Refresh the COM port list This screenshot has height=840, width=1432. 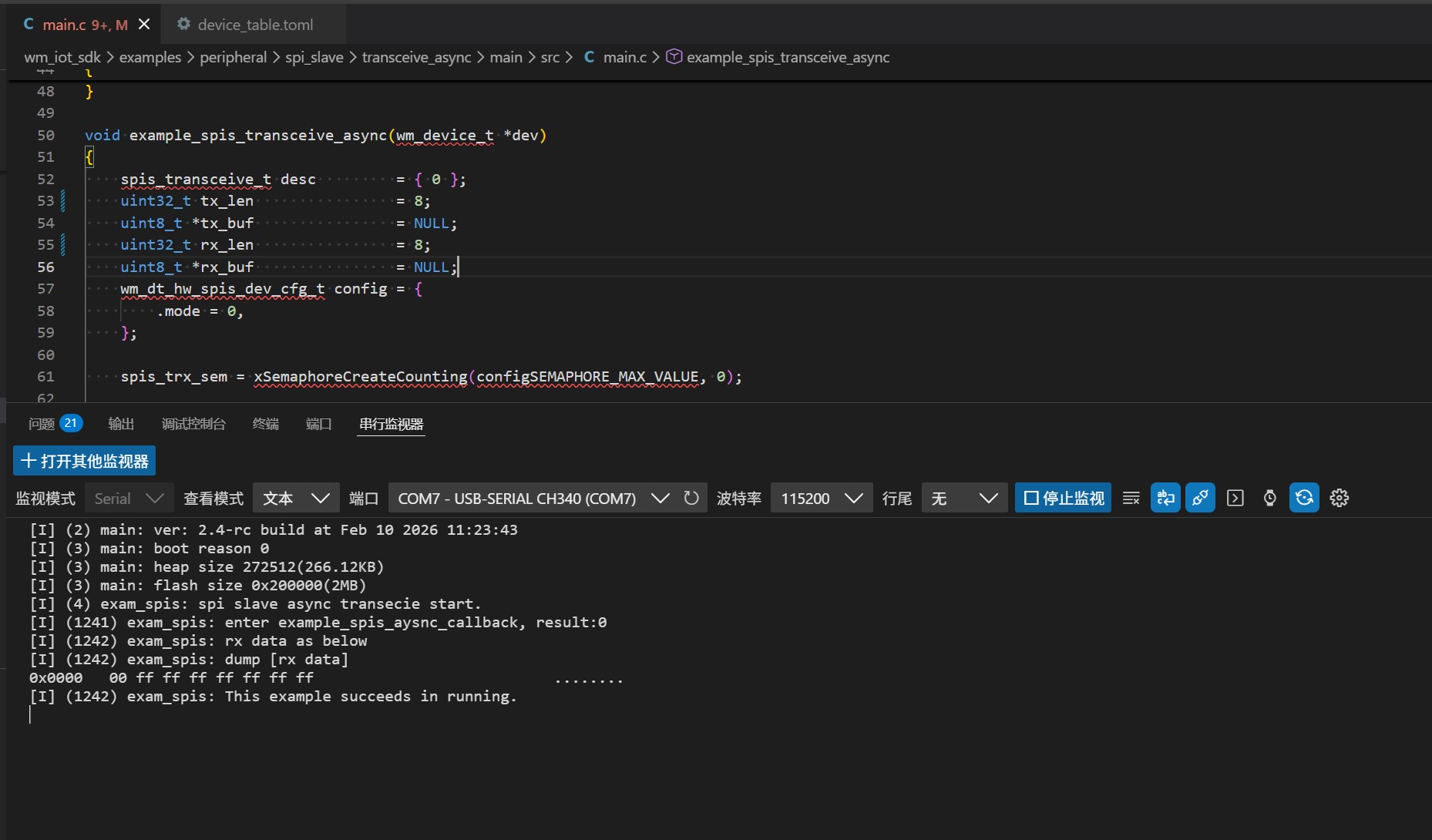[691, 499]
